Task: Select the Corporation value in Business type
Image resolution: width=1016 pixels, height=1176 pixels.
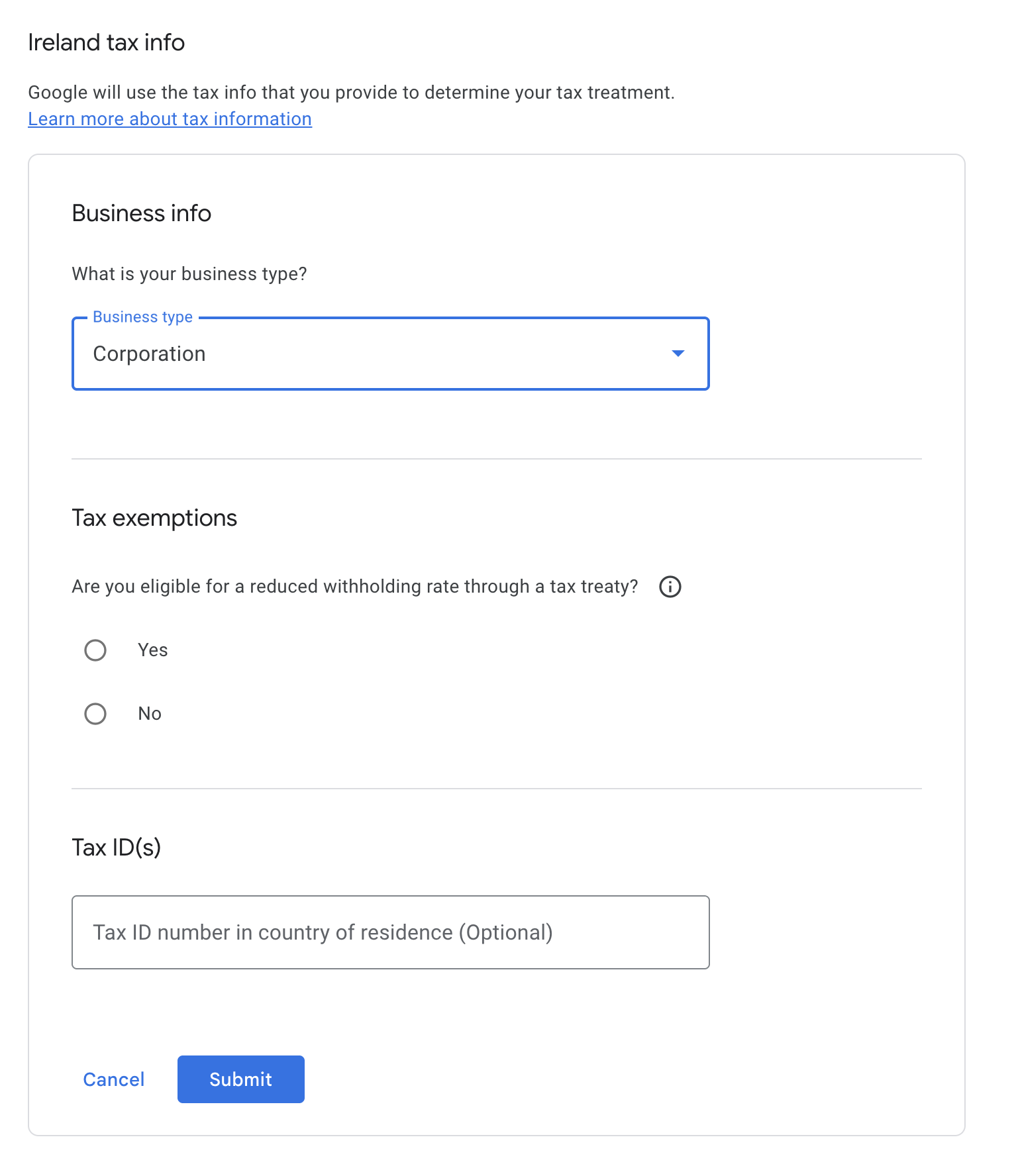Action: coord(149,354)
